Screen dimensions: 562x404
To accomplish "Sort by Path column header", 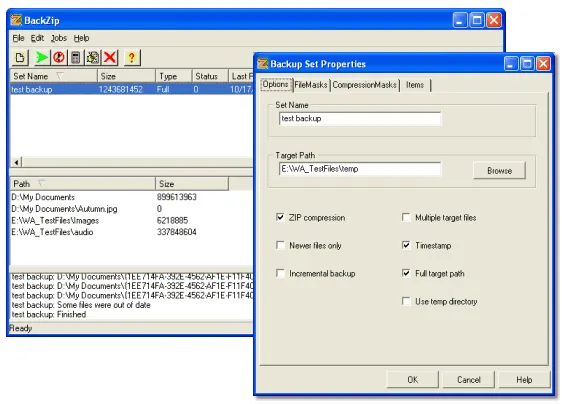I will 83,184.
